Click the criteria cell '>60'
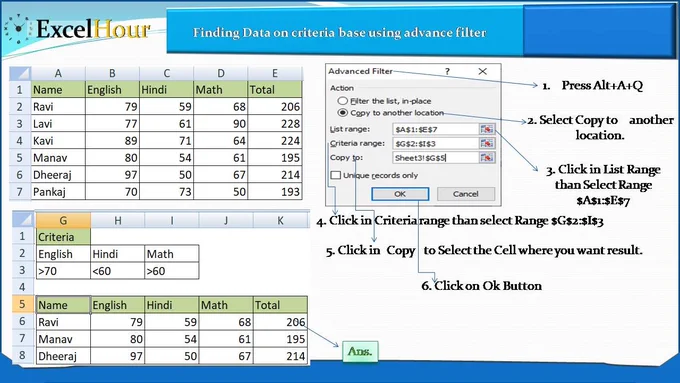The height and width of the screenshot is (383, 680). coord(172,271)
